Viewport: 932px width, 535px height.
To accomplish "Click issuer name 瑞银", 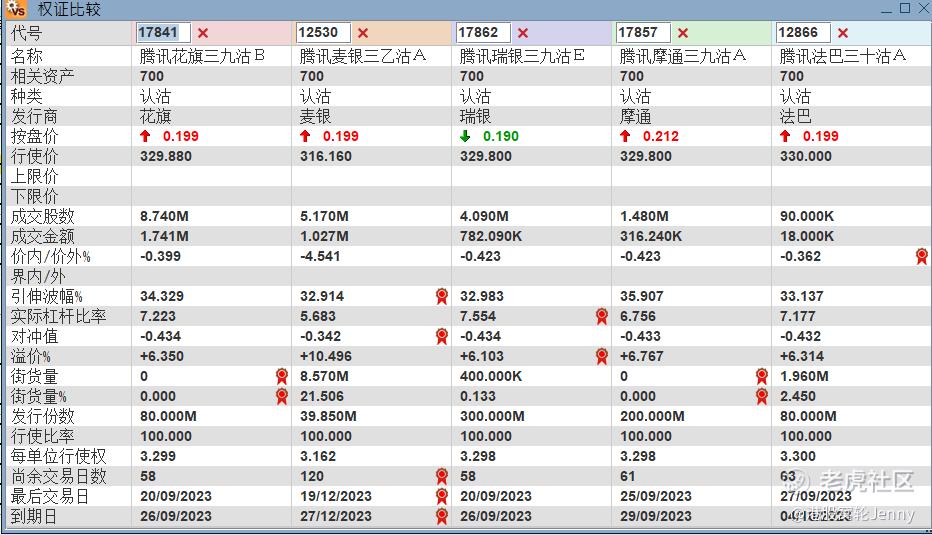I will [476, 117].
